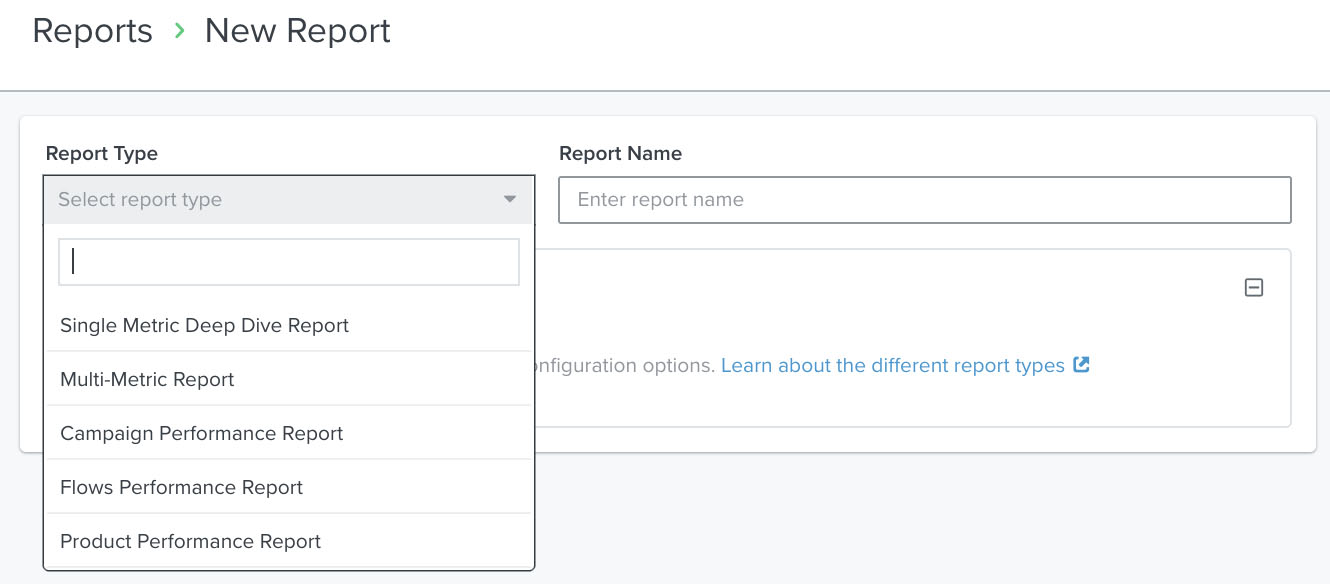Screen dimensions: 1330x584
Task: Select "Single Metric Deep Dive Report"
Action: (205, 325)
